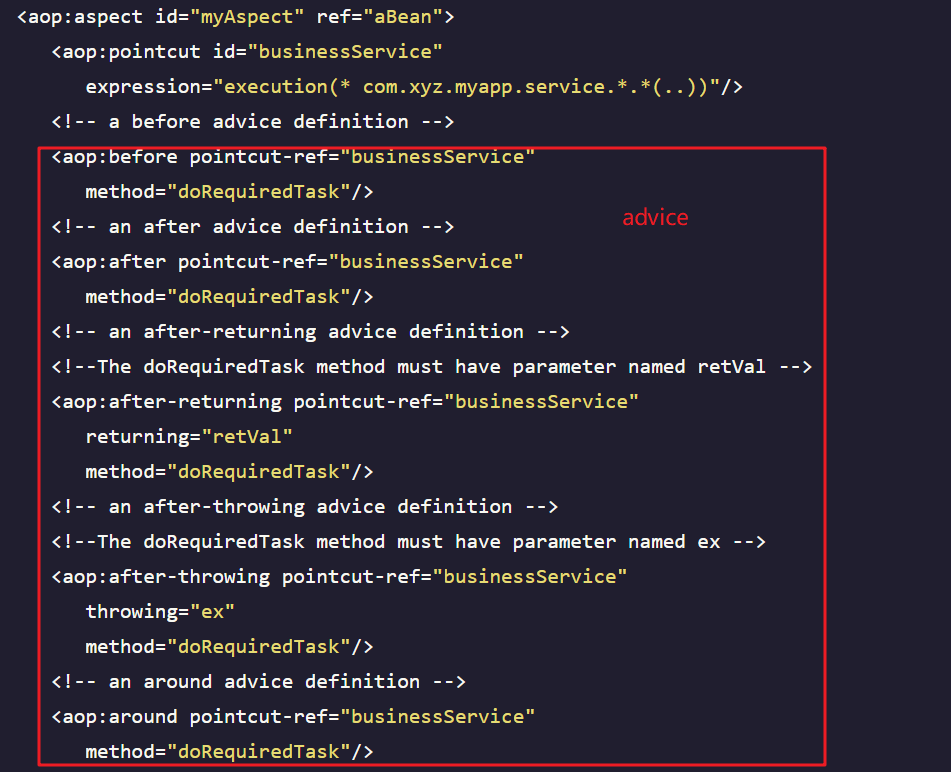Click the method line under aop:around
Viewport: 951px width, 772px height.
click(x=229, y=752)
